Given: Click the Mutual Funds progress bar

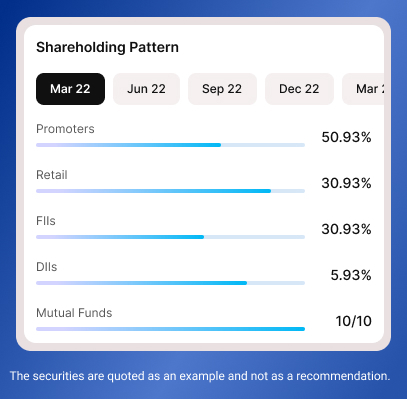Looking at the screenshot, I should [170, 329].
